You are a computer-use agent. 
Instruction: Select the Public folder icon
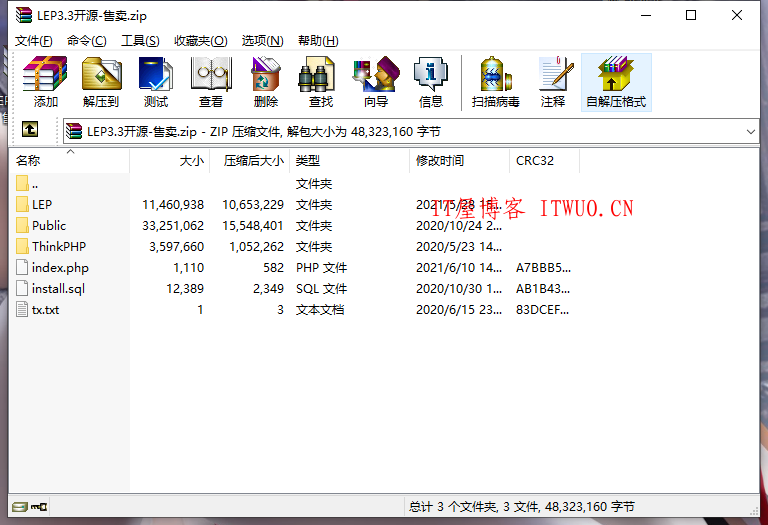pyautogui.click(x=22, y=225)
